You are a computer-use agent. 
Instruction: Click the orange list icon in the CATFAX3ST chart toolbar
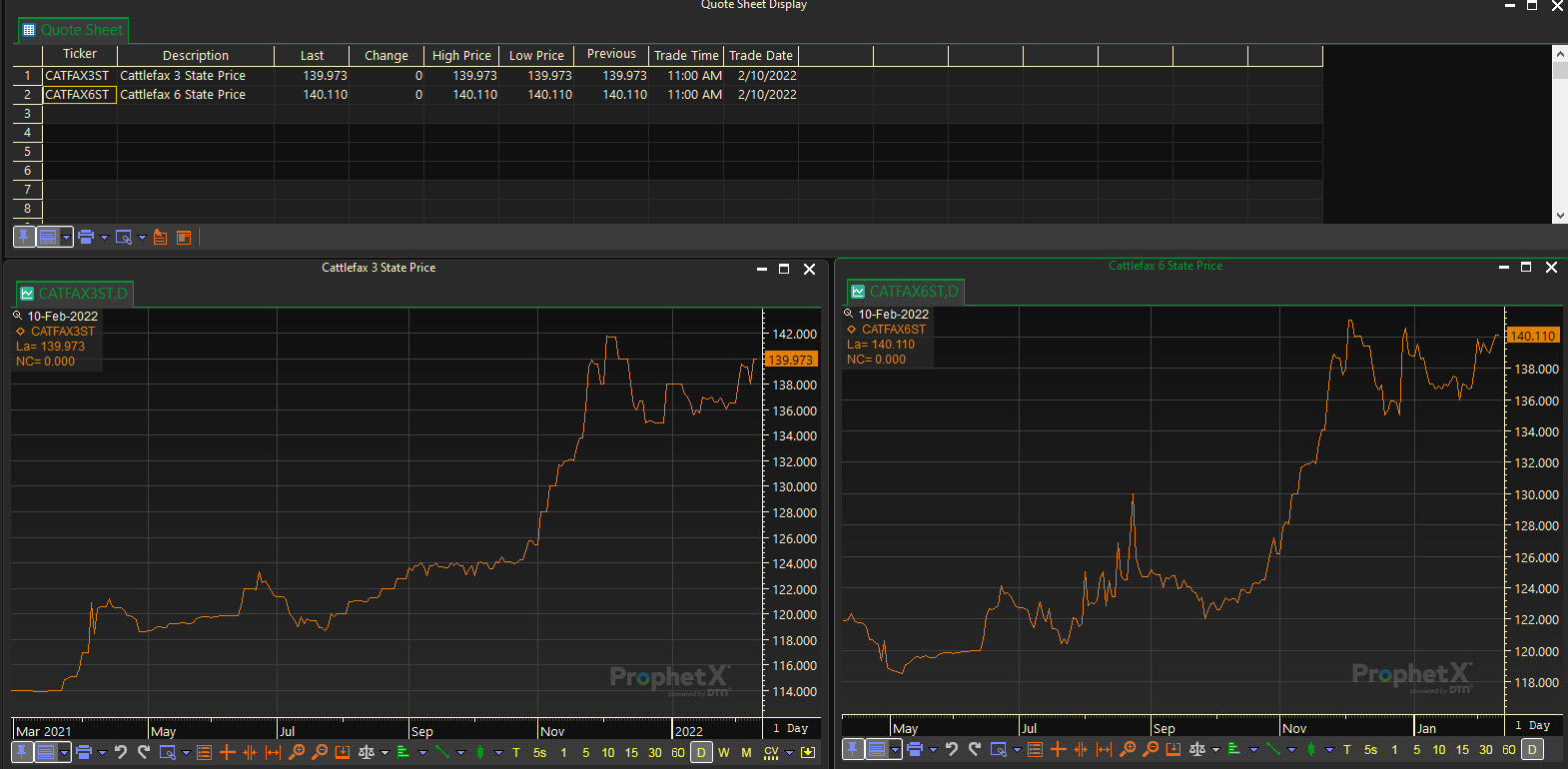[204, 752]
